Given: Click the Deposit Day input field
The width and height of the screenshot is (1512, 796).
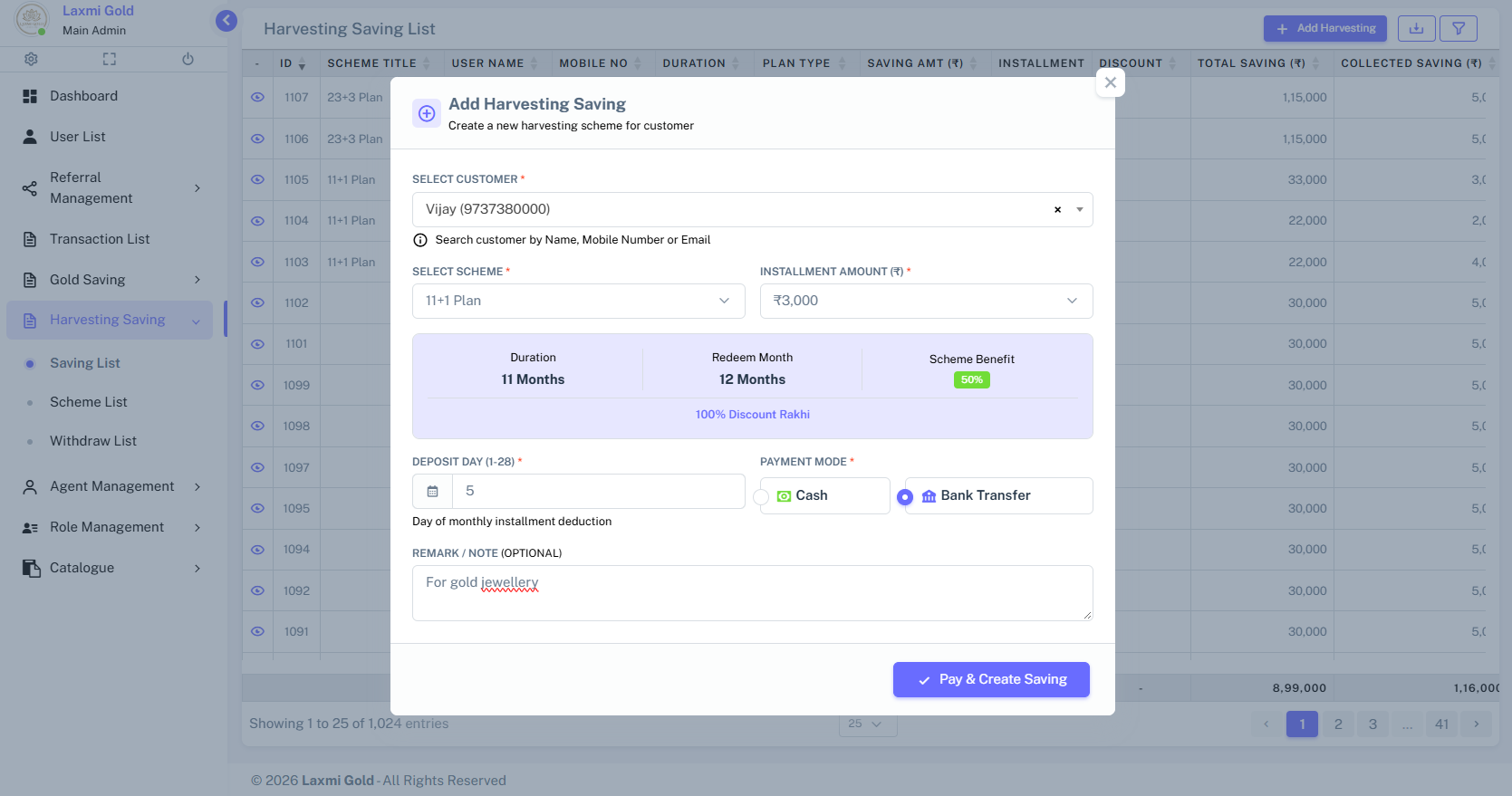Looking at the screenshot, I should point(599,491).
